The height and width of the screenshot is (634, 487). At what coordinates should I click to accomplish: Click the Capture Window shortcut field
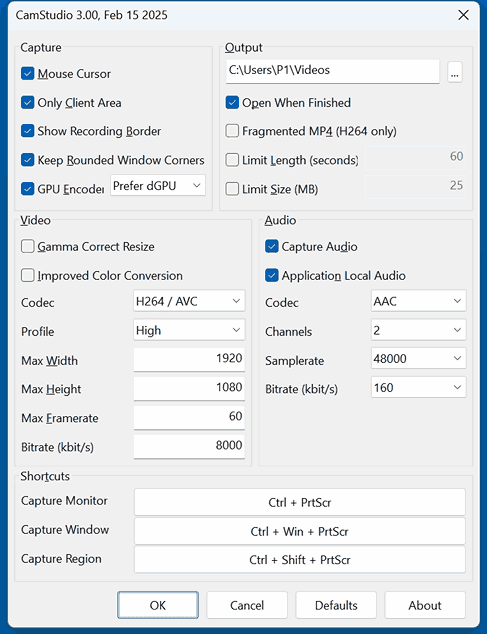(300, 531)
